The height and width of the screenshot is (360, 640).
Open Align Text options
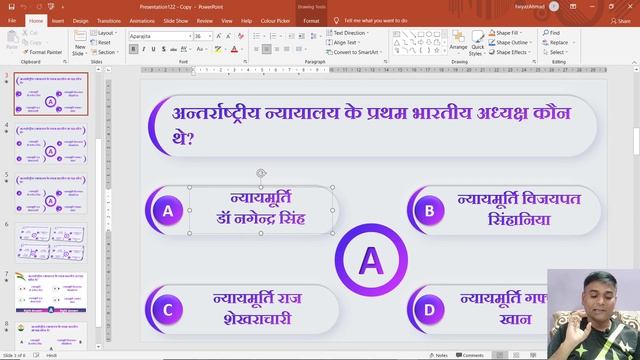tap(344, 42)
